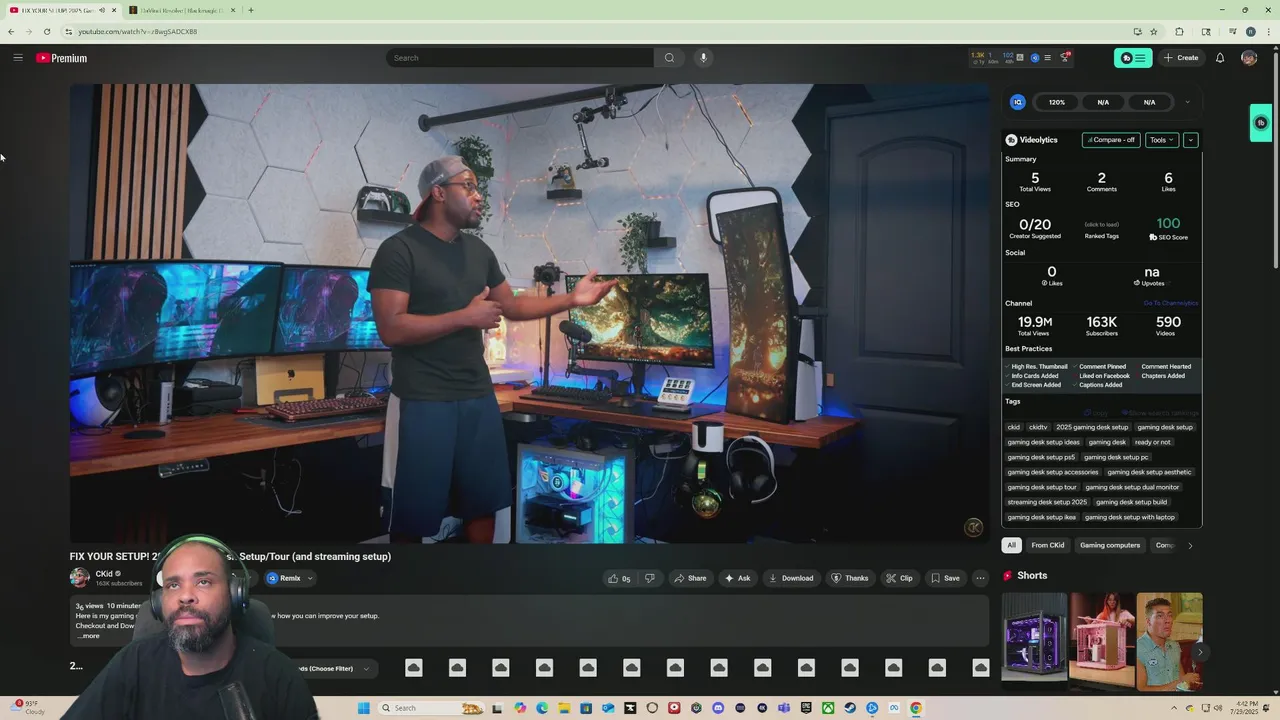This screenshot has width=1280, height=720.
Task: Click the Windows taskbar search box
Action: click(432, 708)
